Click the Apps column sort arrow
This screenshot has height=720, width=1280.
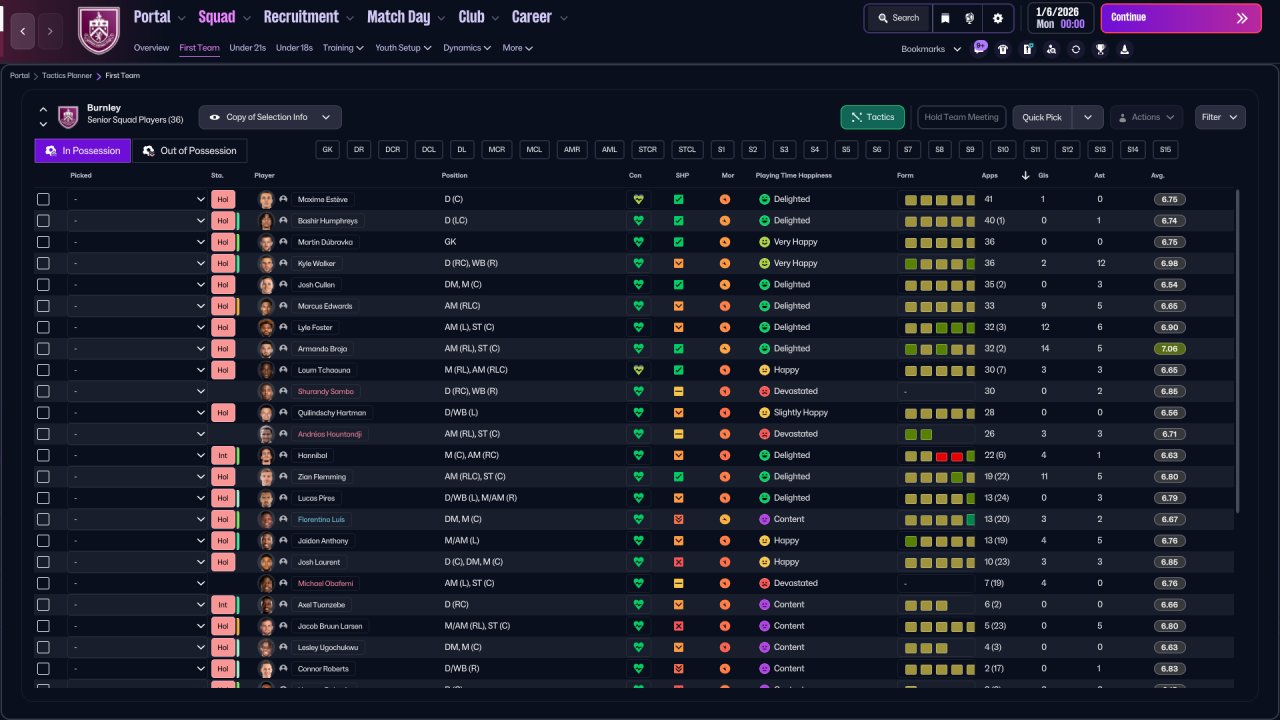click(x=1025, y=176)
